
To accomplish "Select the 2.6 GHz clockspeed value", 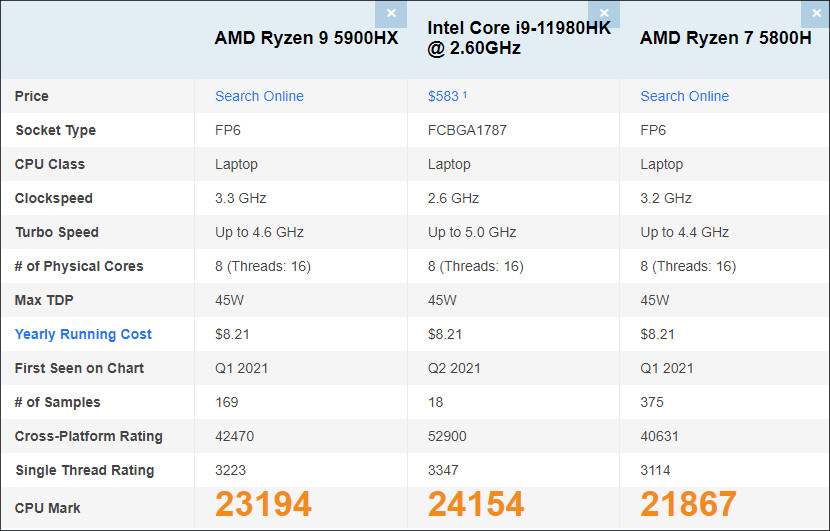I will click(453, 199).
